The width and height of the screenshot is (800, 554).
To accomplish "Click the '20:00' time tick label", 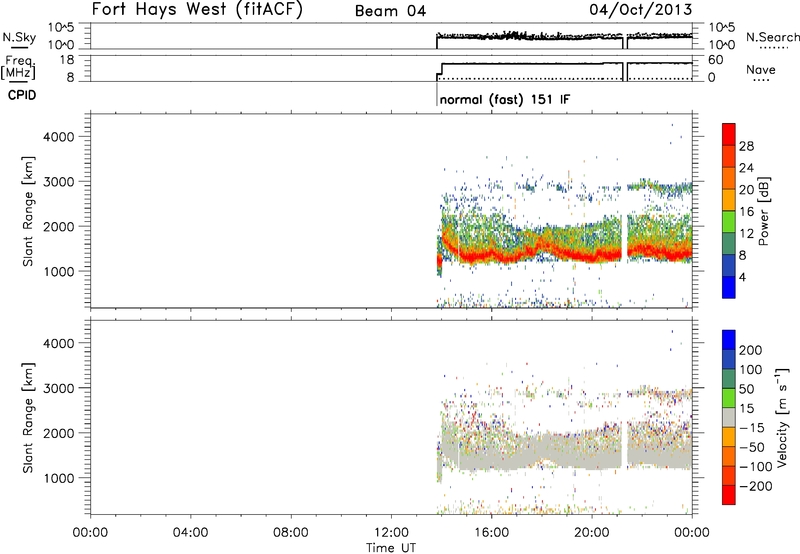I will pos(592,533).
